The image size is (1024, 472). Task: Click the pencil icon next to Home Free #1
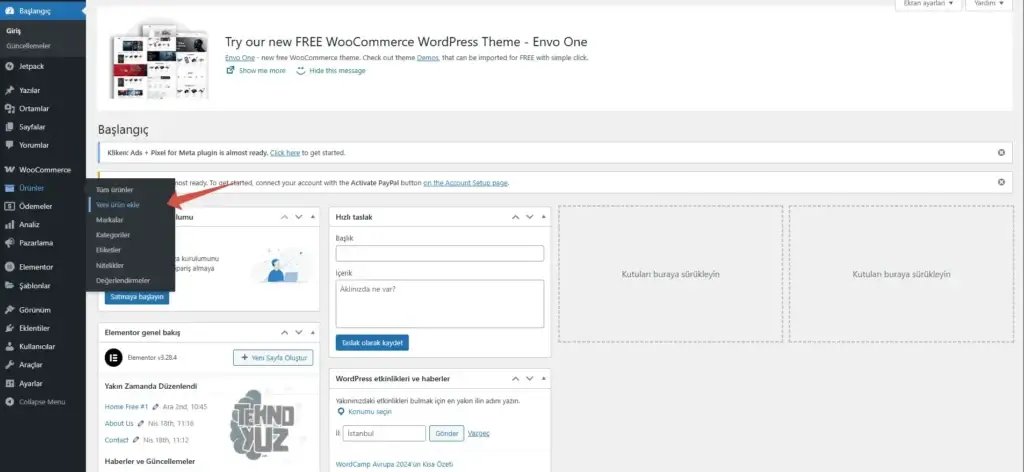[x=155, y=406]
